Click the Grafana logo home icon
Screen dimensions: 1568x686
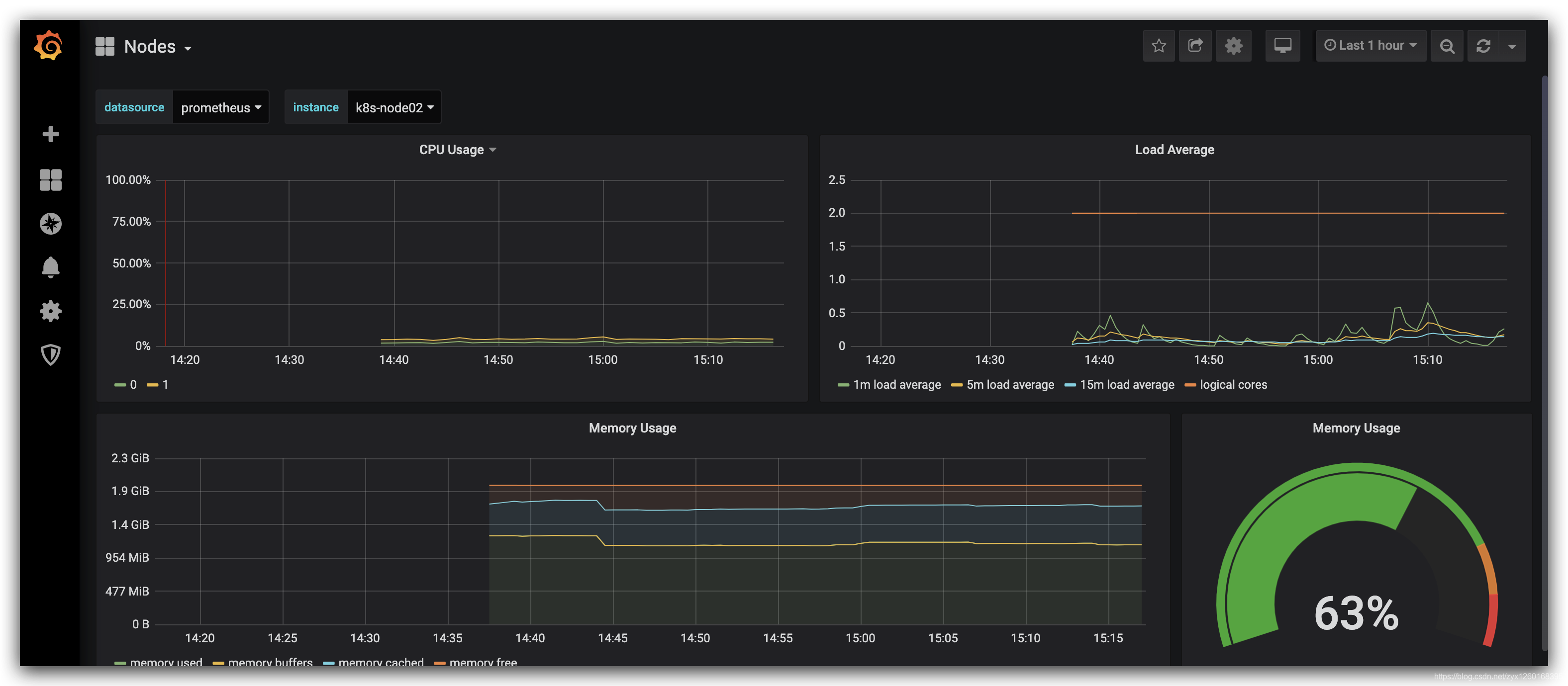coord(49,46)
